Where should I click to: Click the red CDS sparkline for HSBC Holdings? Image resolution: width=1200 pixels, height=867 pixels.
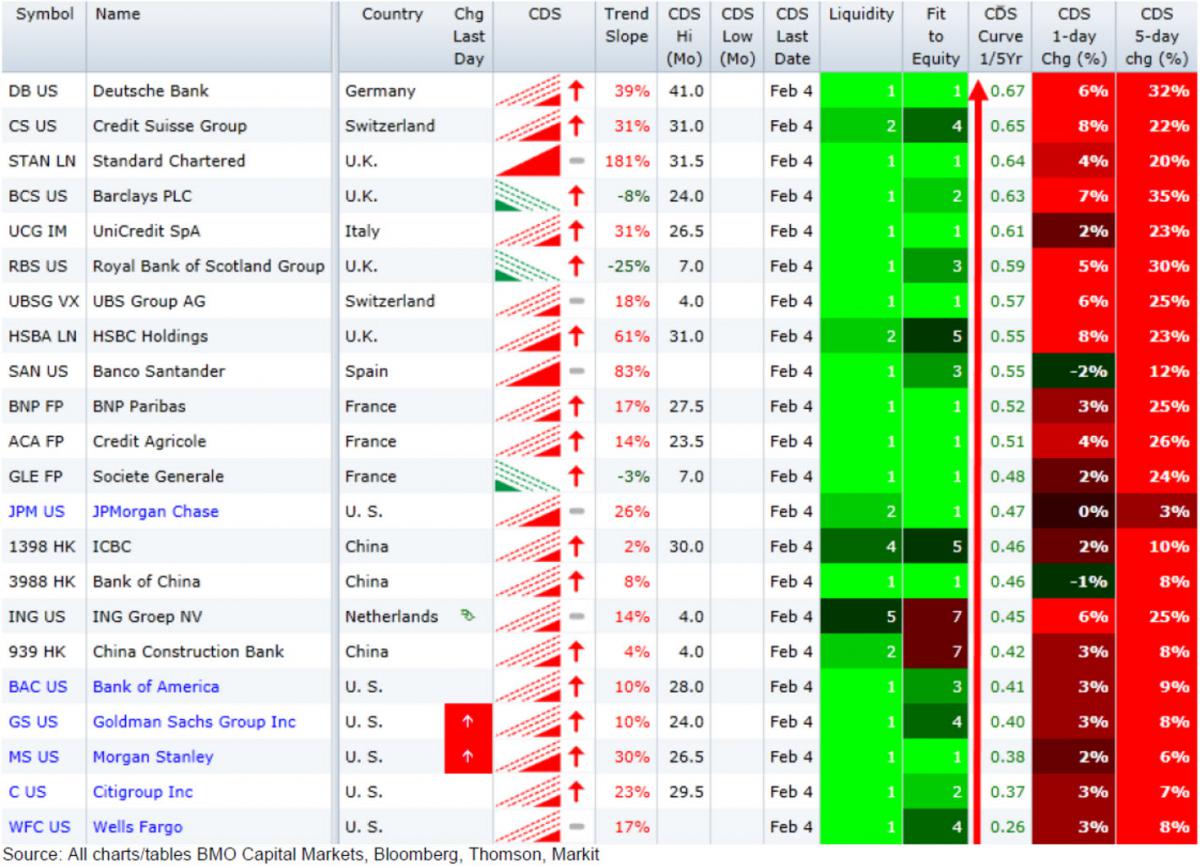[x=527, y=336]
